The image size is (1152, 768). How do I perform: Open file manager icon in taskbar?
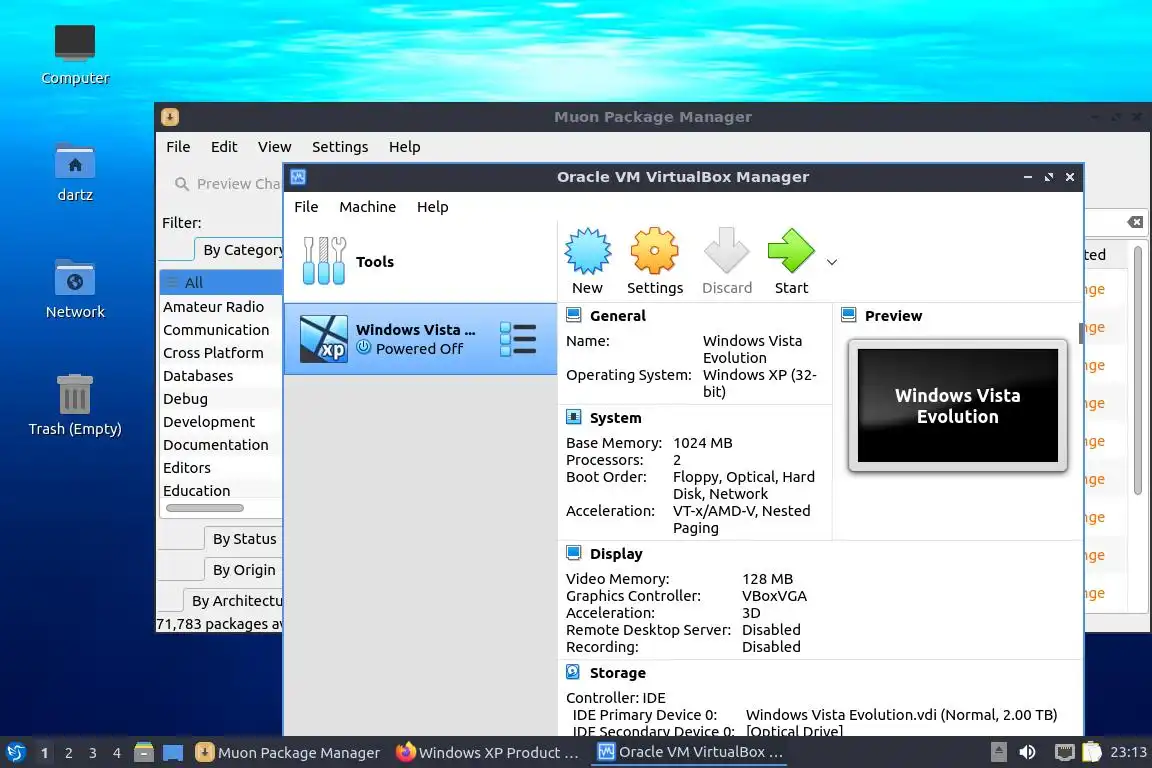[144, 753]
